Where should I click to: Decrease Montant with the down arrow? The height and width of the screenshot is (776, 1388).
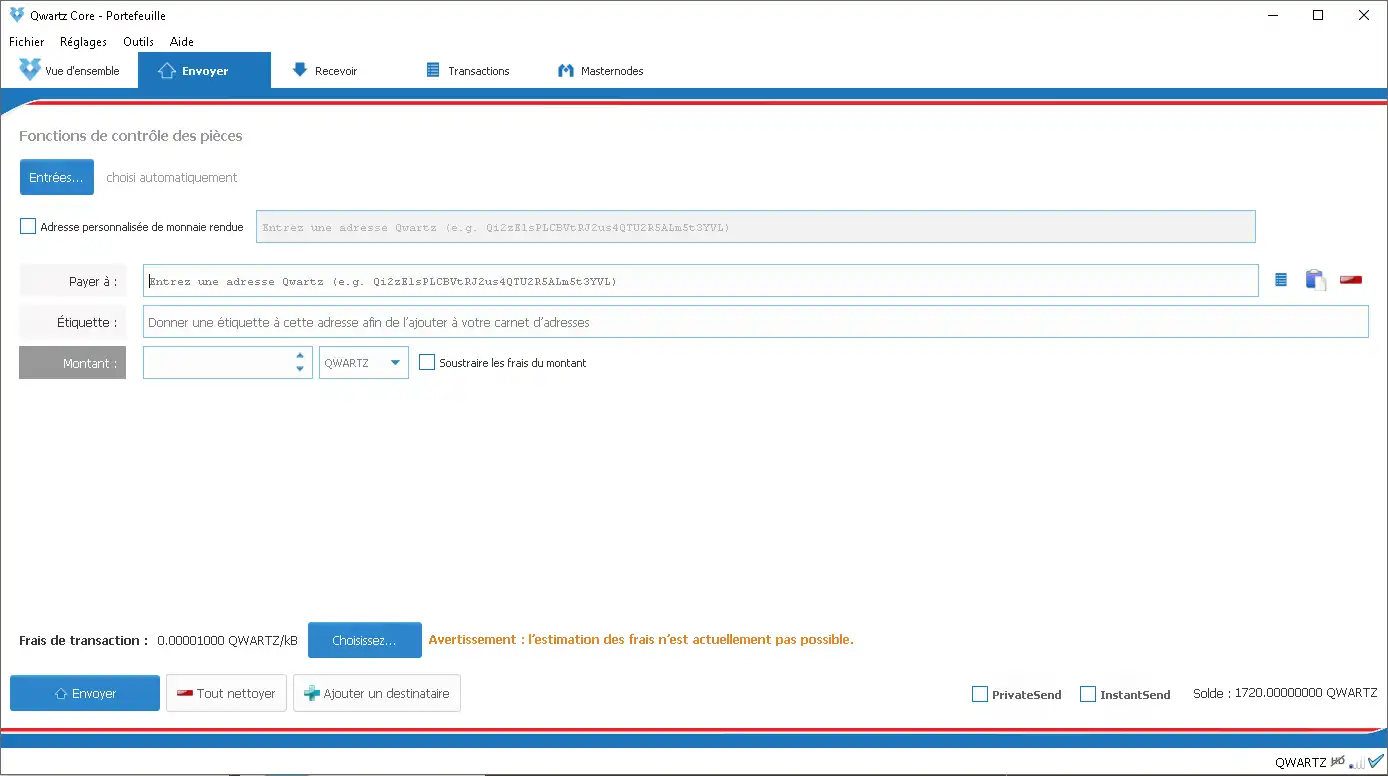pos(300,369)
